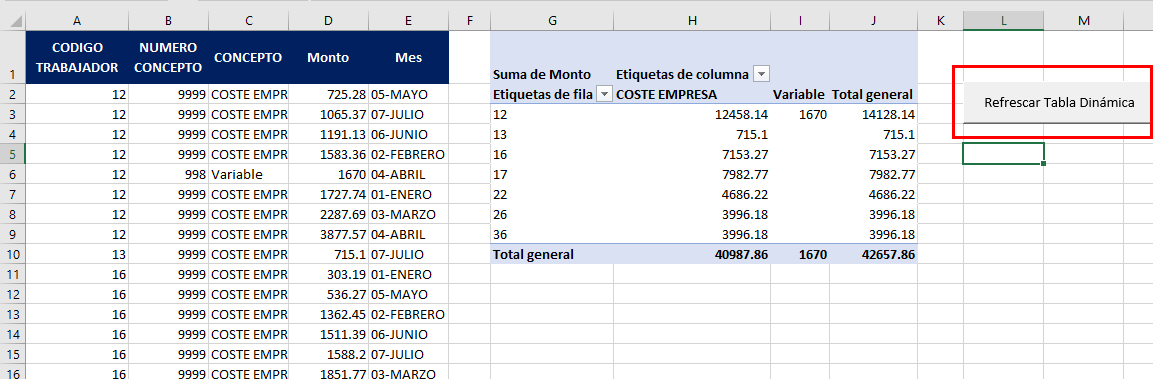This screenshot has width=1153, height=379.
Task: Select grand total value 40987.86
Action: [692, 255]
